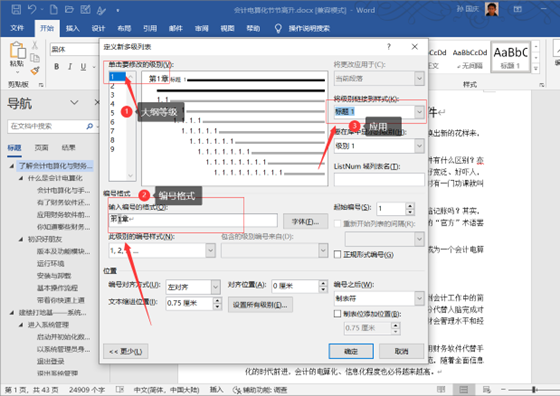Screen dimensions: 560x396
Task: Click the Open folder icon in title bar
Action: [70, 10]
